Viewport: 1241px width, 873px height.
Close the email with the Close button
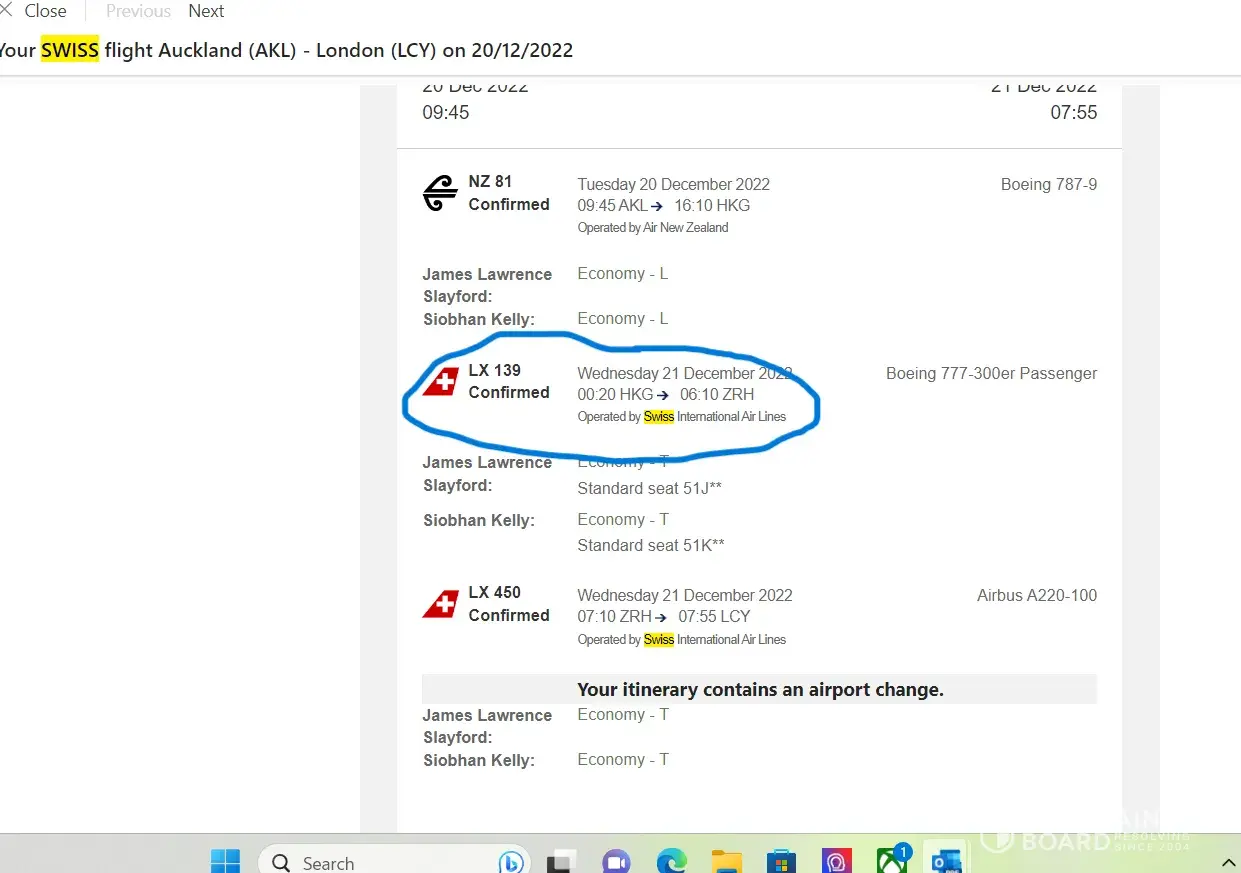click(x=34, y=11)
